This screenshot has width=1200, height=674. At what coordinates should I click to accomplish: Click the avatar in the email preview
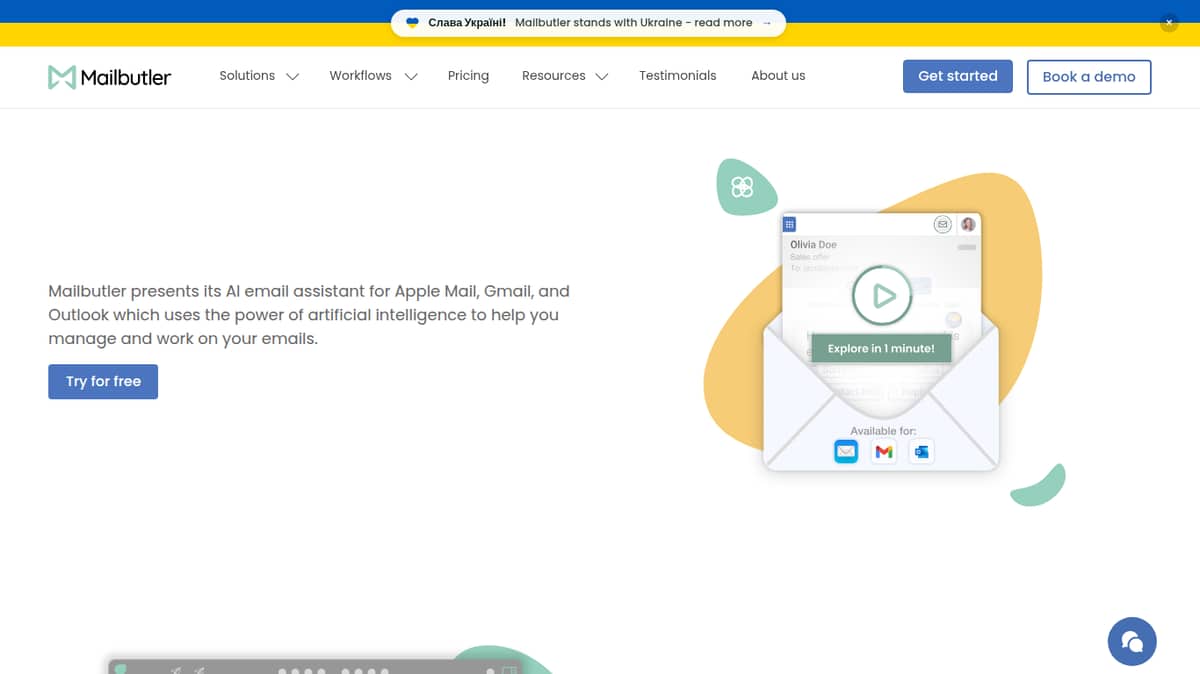968,225
